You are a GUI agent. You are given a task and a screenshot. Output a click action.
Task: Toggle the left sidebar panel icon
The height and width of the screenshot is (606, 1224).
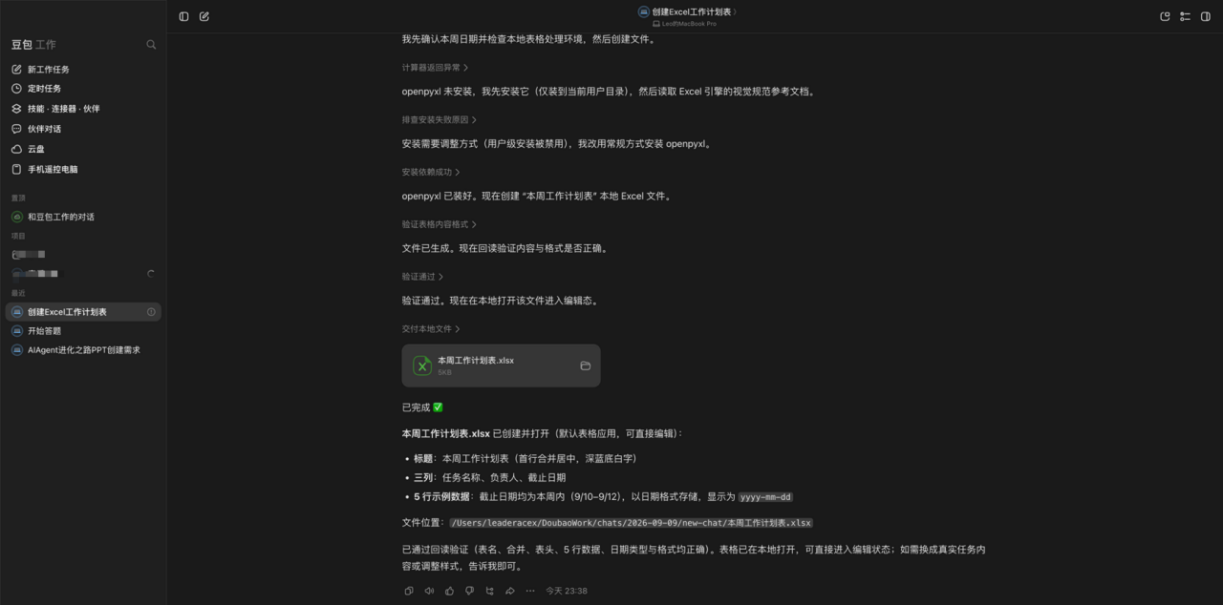(x=184, y=16)
